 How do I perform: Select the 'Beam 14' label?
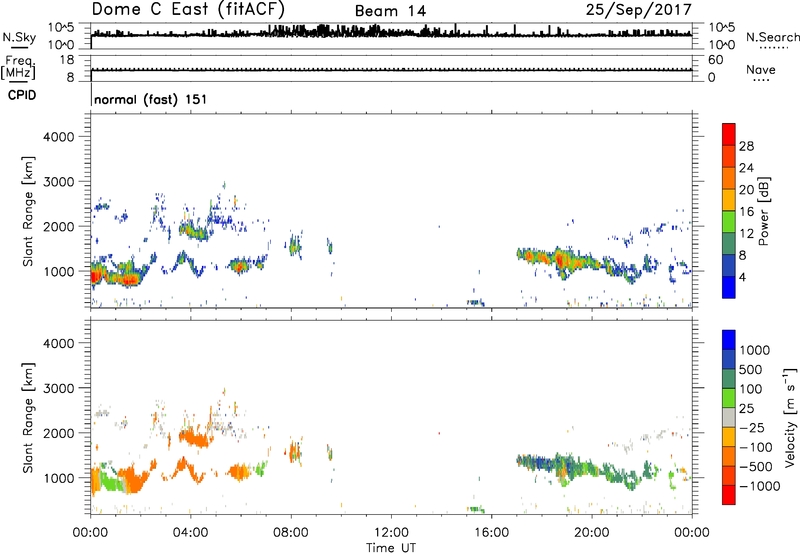390,11
